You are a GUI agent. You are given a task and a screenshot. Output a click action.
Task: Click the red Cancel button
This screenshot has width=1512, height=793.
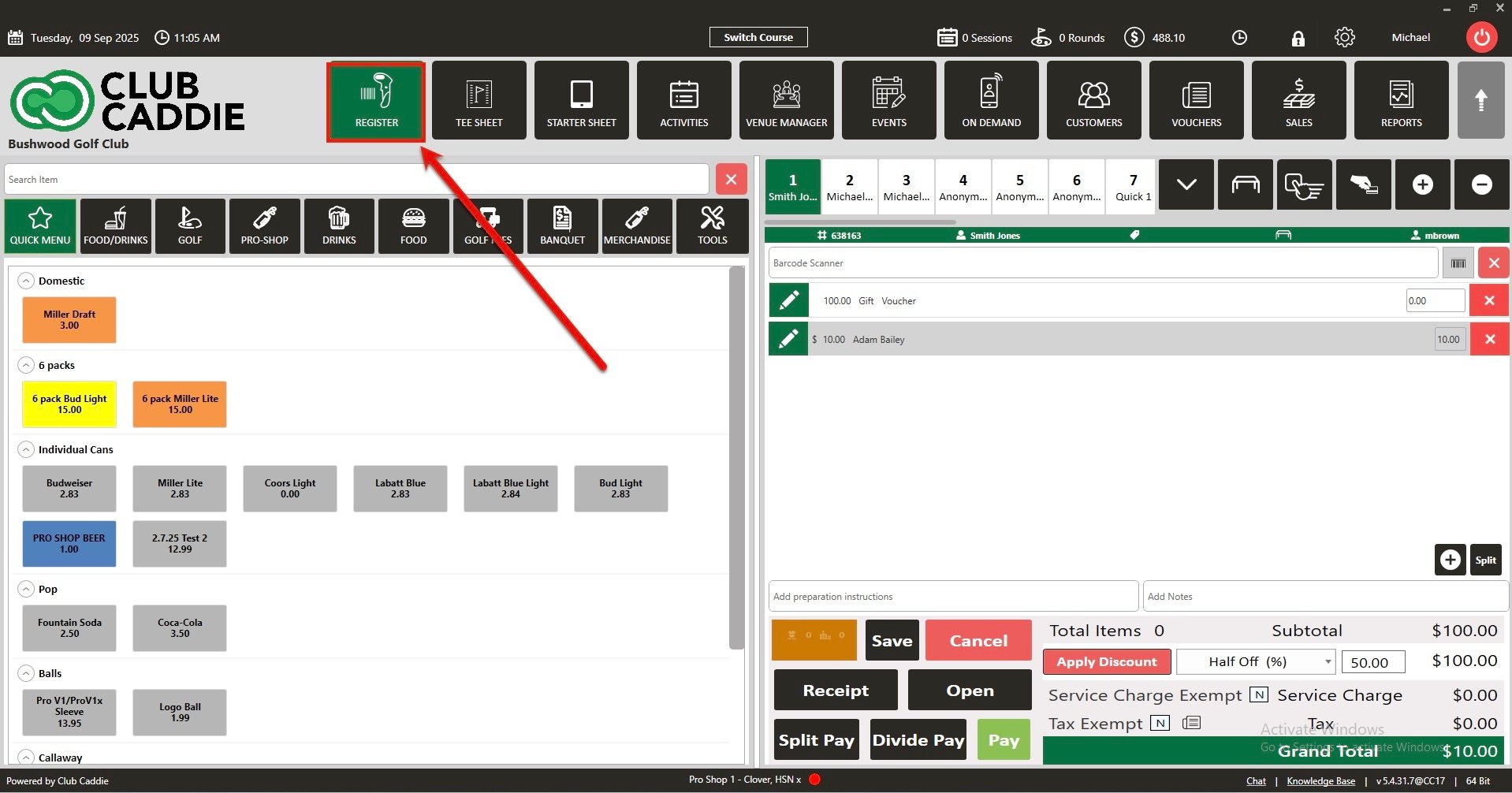coord(978,640)
